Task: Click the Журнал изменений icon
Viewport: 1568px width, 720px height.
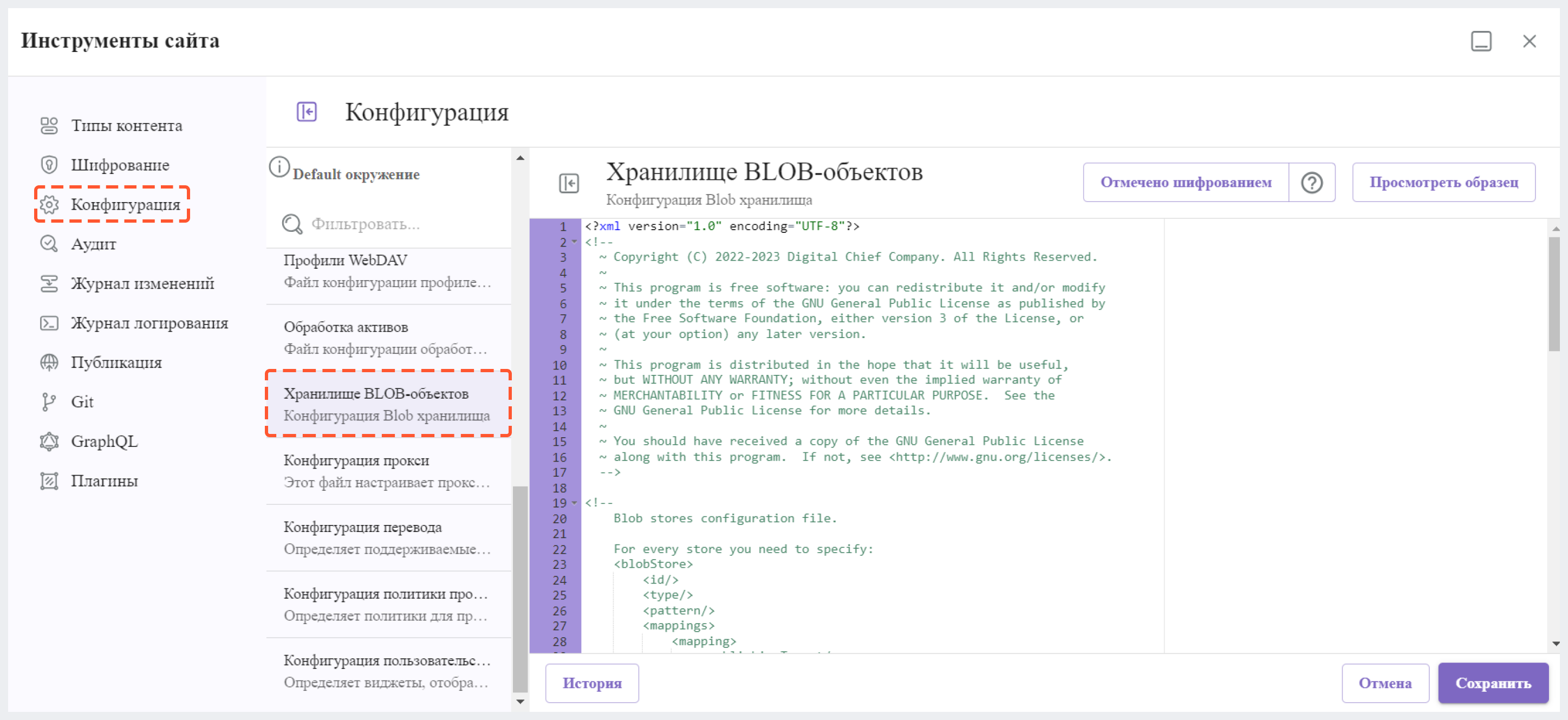Action: [49, 284]
